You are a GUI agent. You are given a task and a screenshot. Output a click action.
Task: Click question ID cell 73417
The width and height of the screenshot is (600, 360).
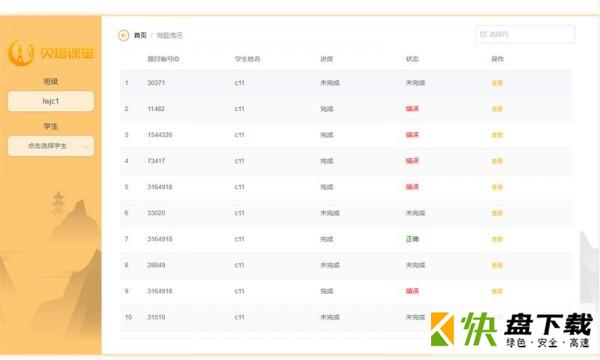tap(156, 161)
